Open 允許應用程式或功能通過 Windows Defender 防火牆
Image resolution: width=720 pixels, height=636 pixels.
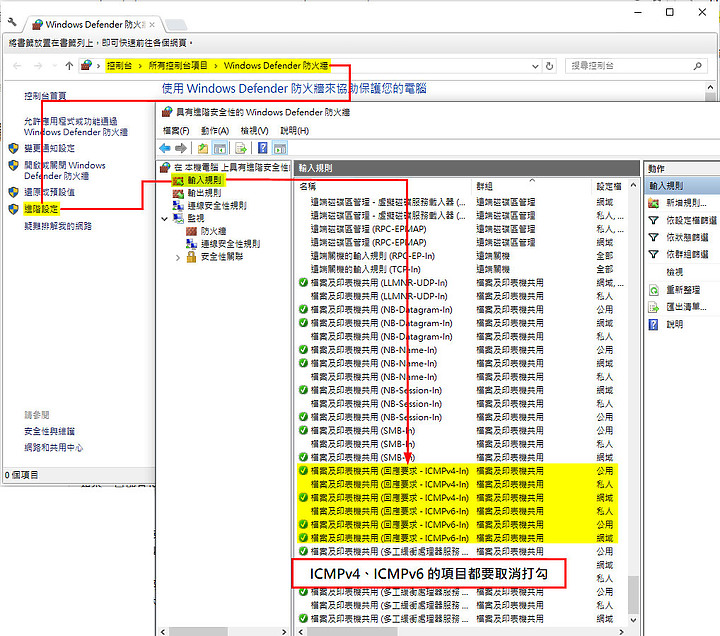coord(76,127)
